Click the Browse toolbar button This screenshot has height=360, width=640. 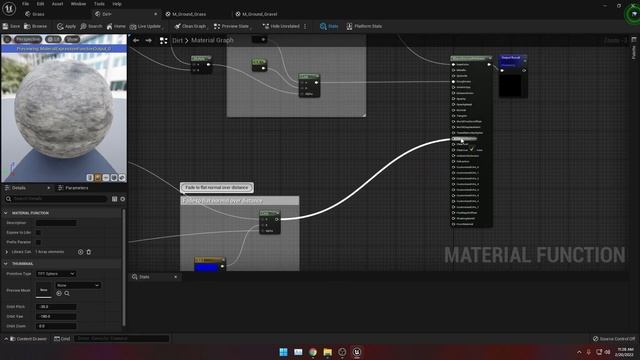36,26
